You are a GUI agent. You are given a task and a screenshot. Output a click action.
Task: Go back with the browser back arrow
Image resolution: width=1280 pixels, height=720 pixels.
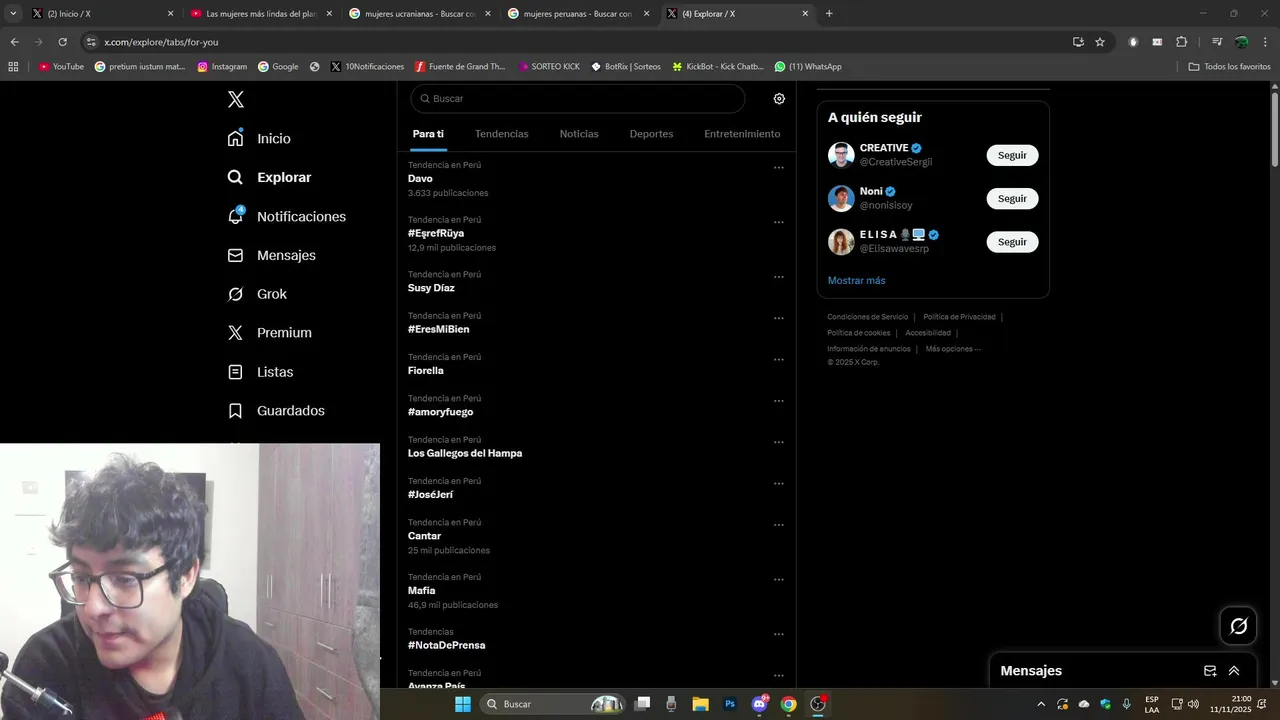(x=14, y=42)
